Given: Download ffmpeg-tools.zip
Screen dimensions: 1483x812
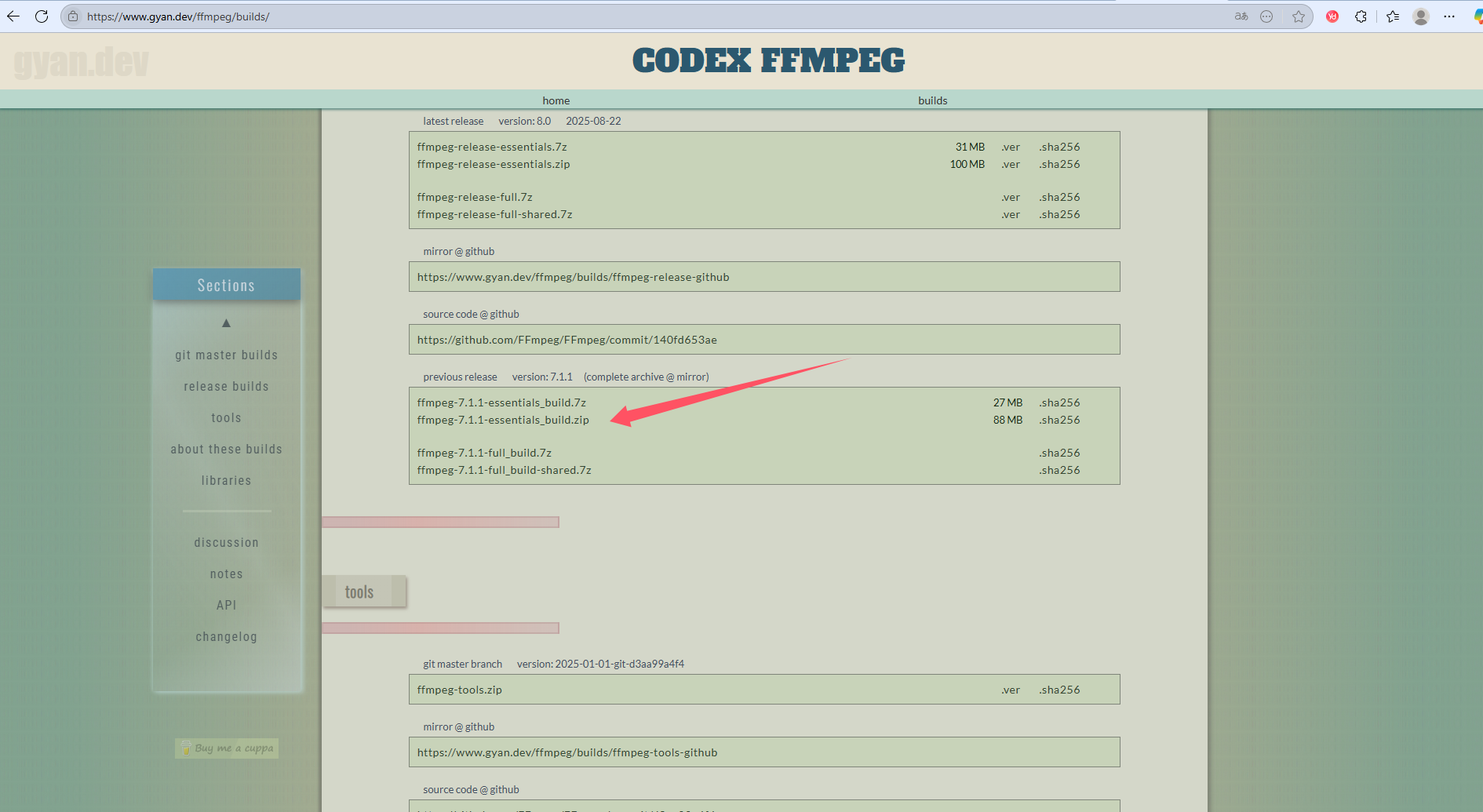Looking at the screenshot, I should [460, 690].
